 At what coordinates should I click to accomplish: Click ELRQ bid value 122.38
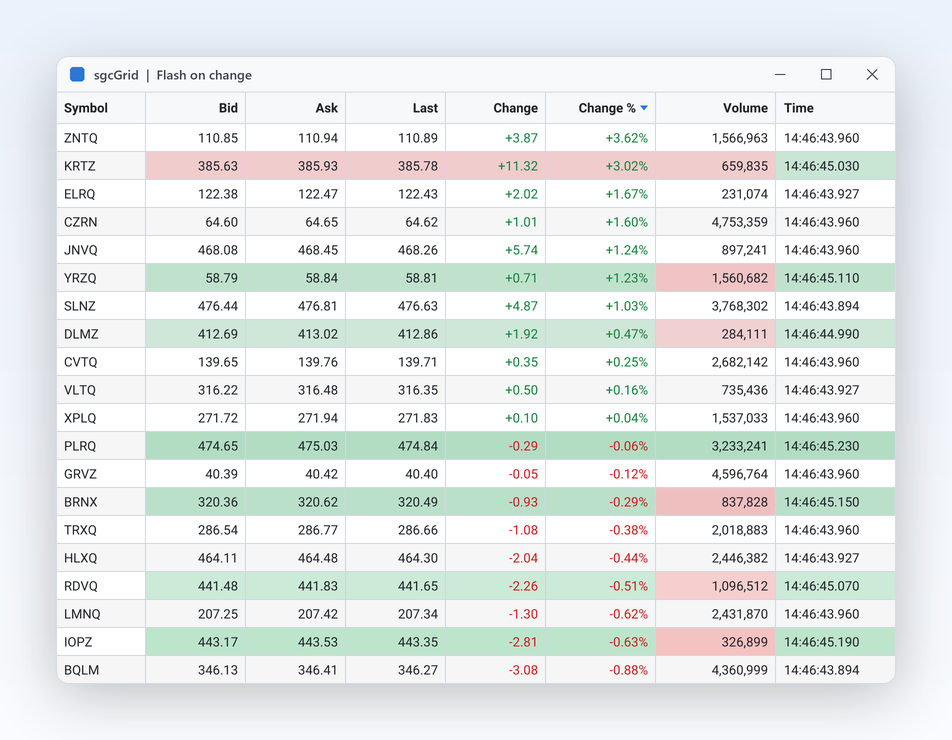[196, 194]
